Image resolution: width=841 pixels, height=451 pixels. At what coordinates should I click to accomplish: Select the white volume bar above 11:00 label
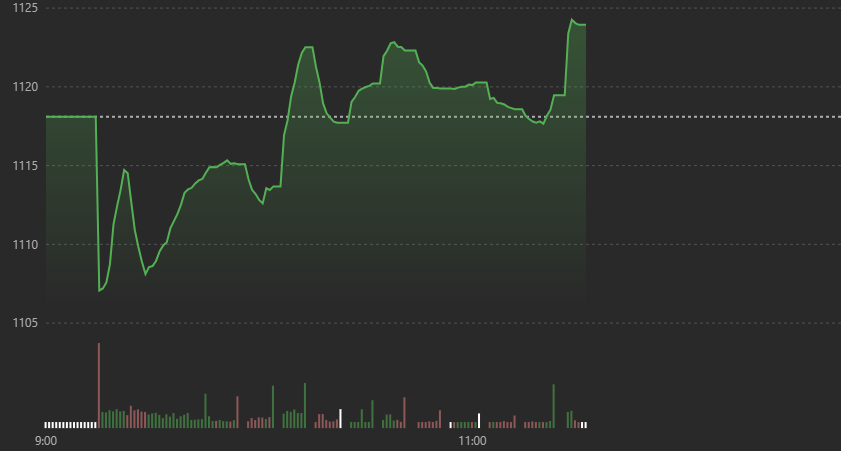479,420
